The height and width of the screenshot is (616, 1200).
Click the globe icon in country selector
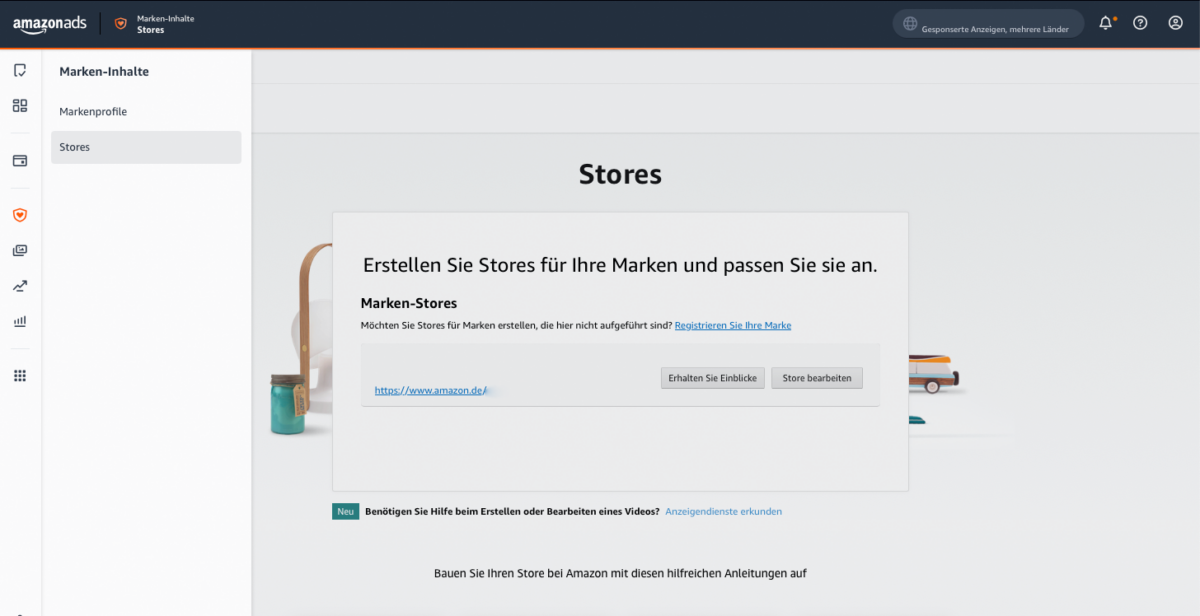pyautogui.click(x=910, y=24)
